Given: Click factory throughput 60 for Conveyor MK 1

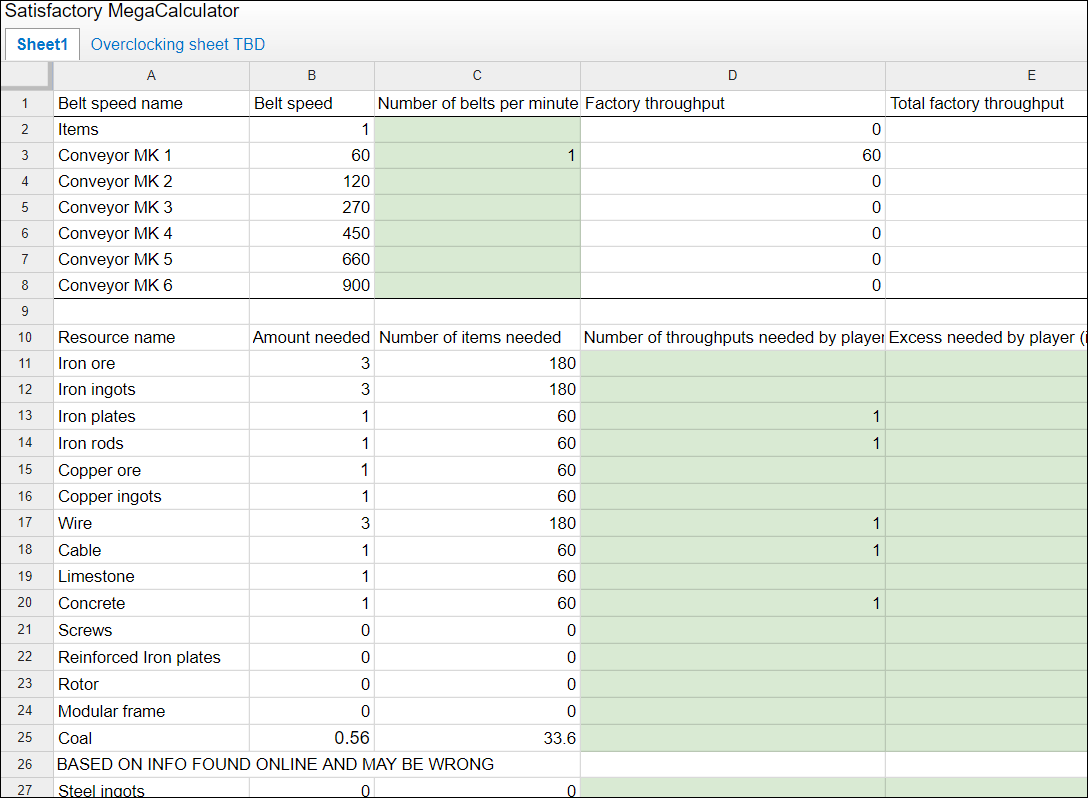Looking at the screenshot, I should [733, 155].
